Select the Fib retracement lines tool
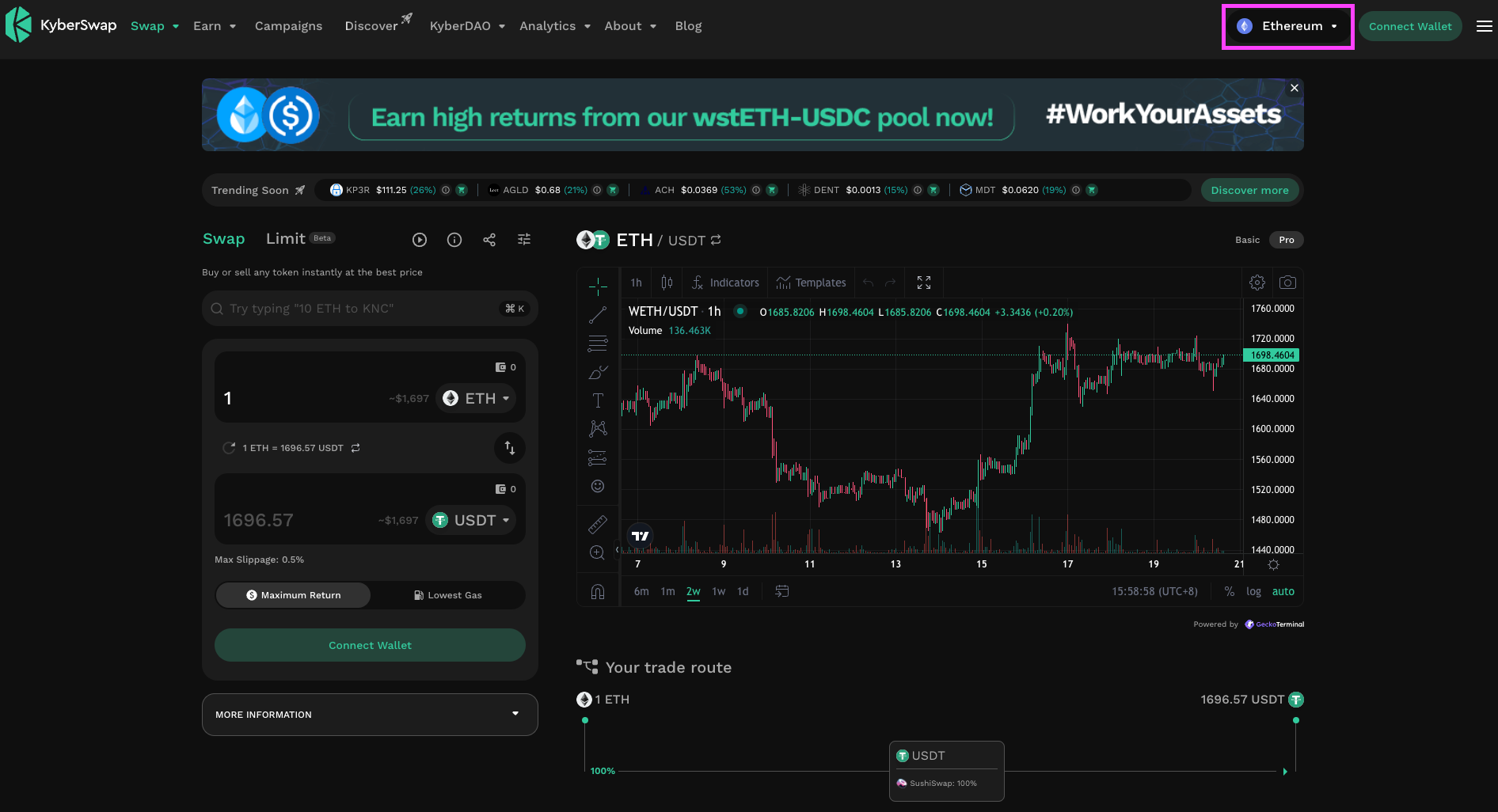 pyautogui.click(x=598, y=343)
